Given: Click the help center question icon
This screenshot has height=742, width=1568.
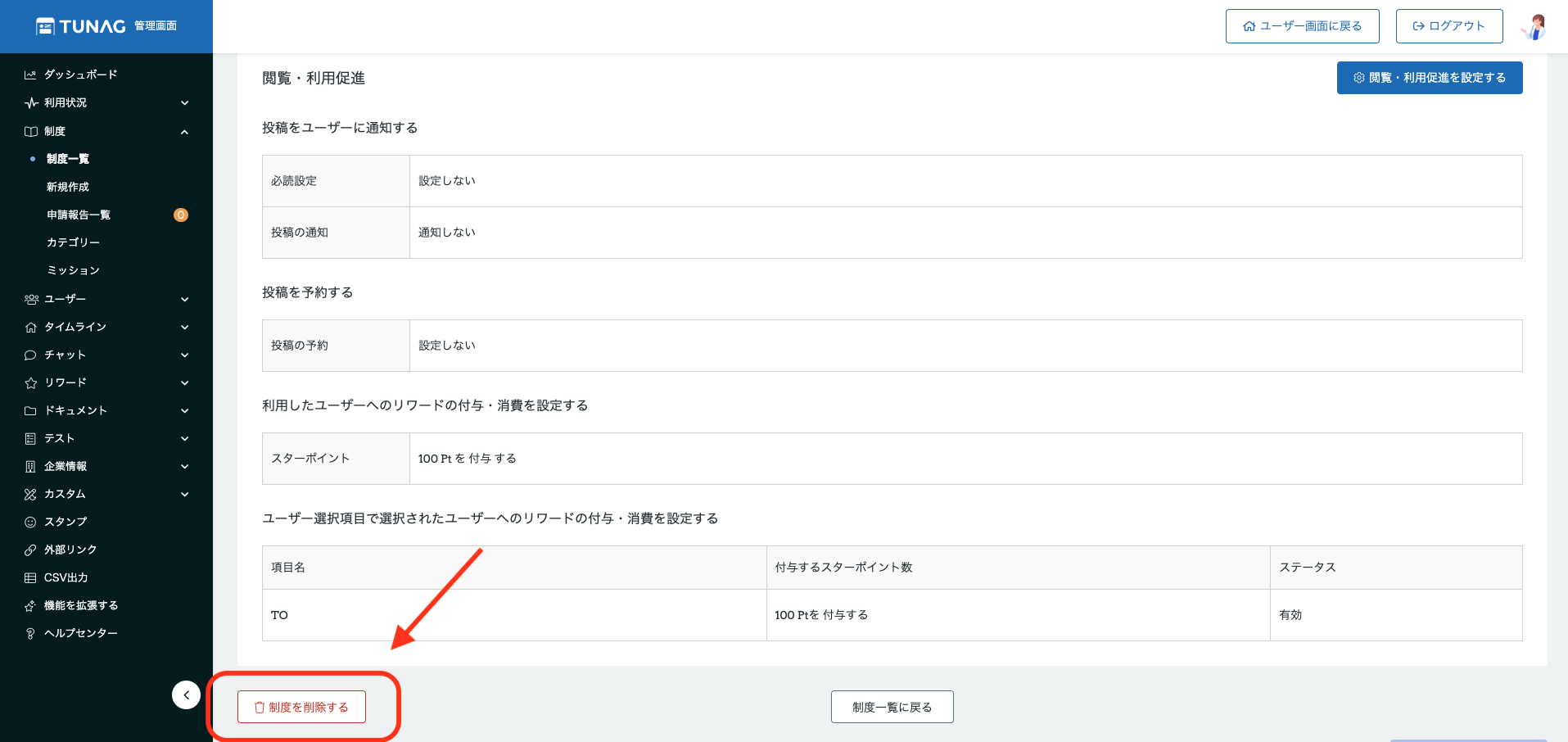Looking at the screenshot, I should coord(30,633).
